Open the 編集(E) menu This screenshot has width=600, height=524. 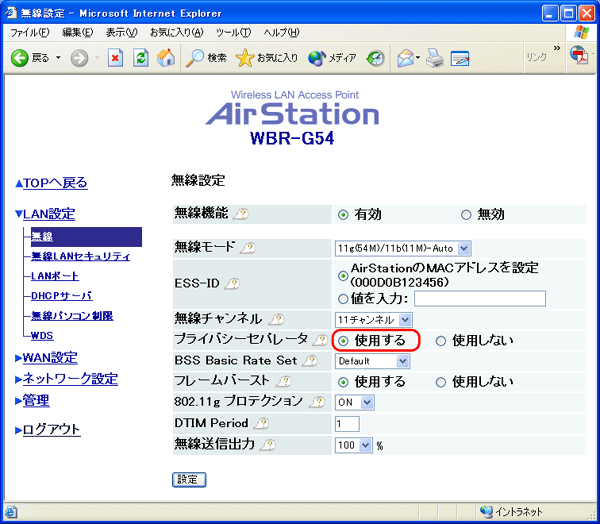point(78,33)
